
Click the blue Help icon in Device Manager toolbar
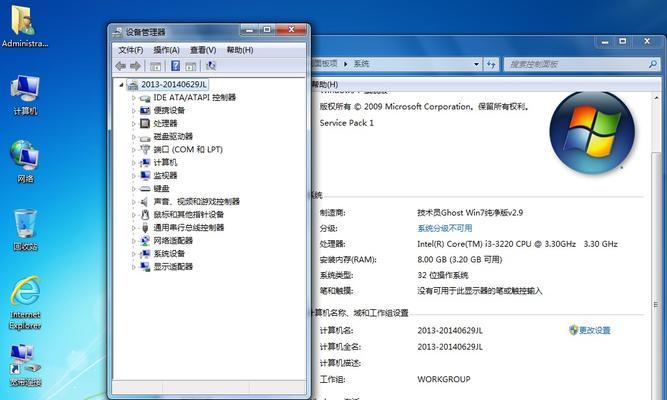(175, 66)
